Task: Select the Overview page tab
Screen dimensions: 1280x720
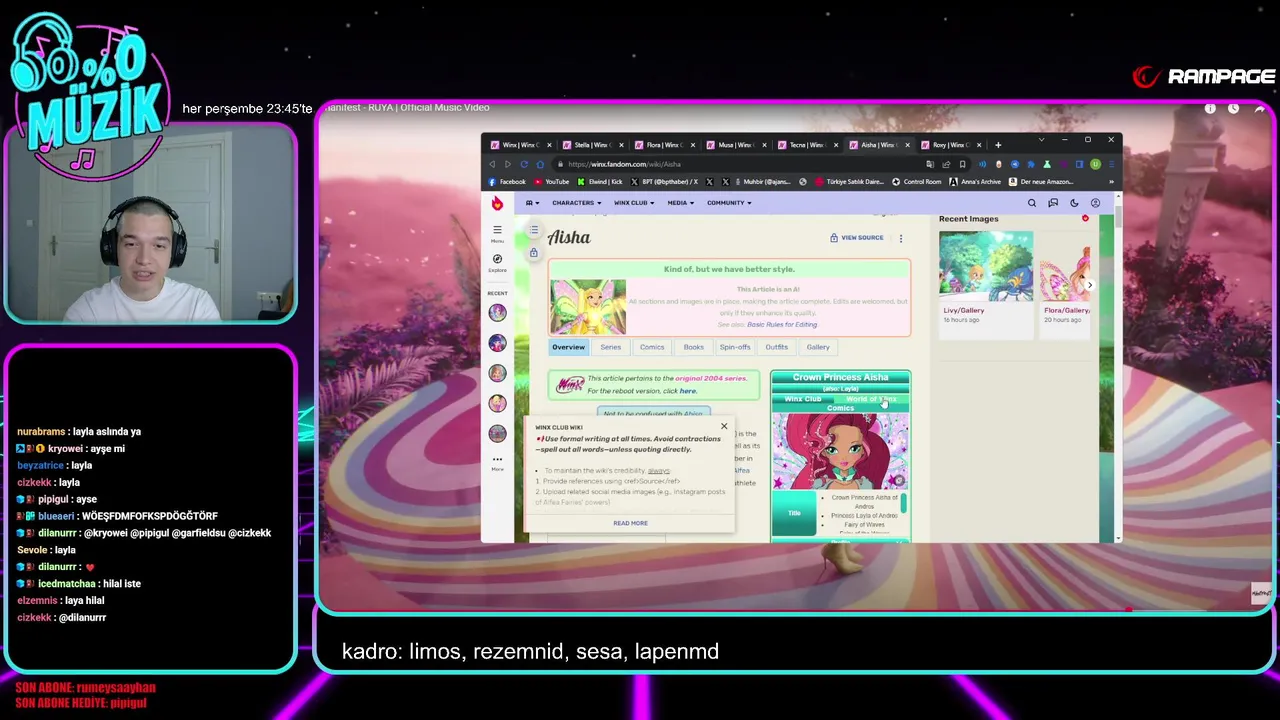Action: pyautogui.click(x=568, y=347)
